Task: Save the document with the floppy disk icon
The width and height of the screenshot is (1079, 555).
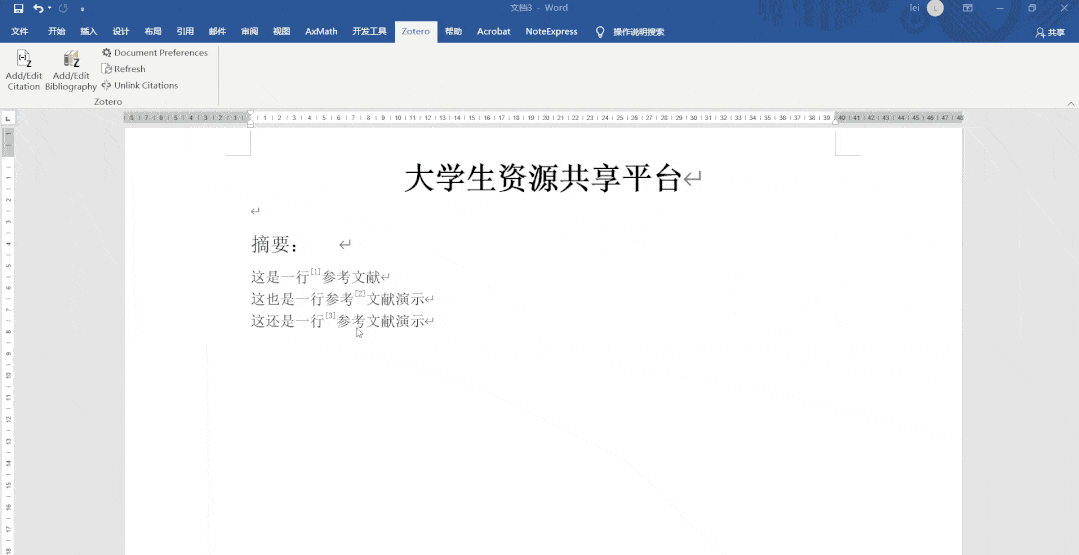Action: (x=18, y=8)
